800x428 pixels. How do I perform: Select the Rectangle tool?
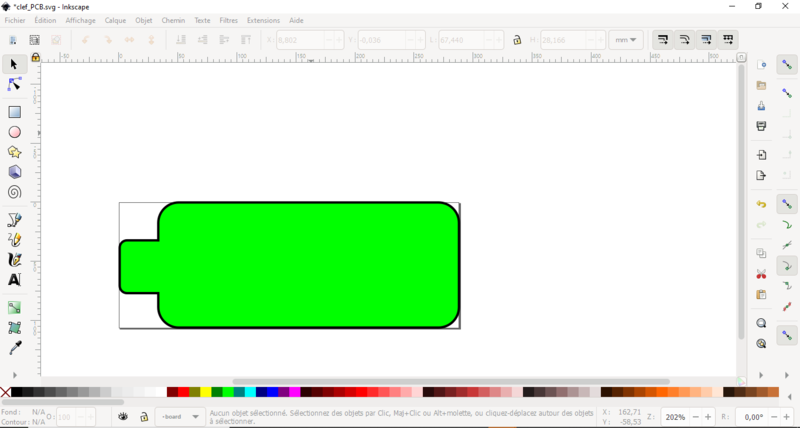pos(14,112)
